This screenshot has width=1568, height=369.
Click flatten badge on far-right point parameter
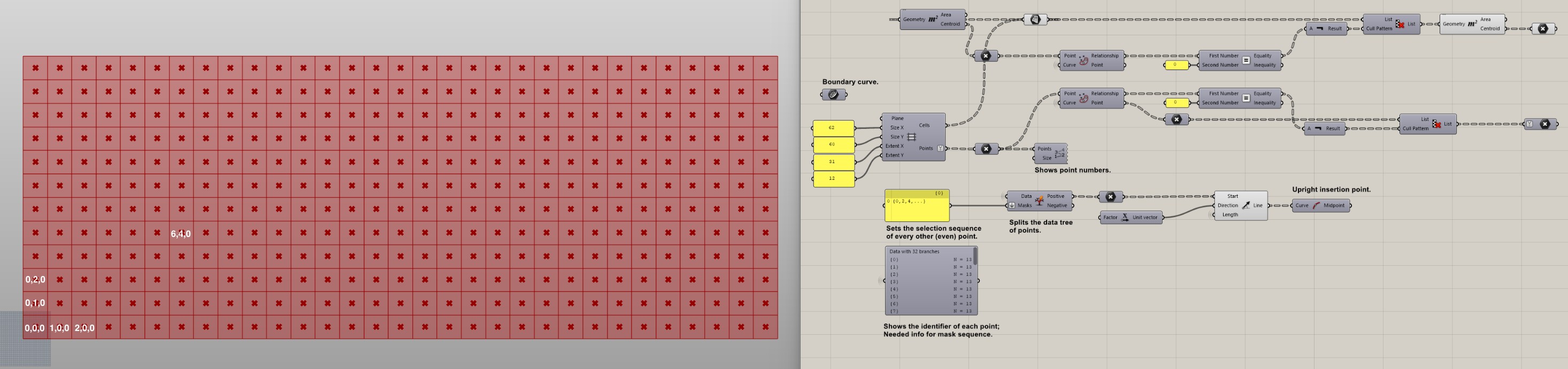(1529, 124)
